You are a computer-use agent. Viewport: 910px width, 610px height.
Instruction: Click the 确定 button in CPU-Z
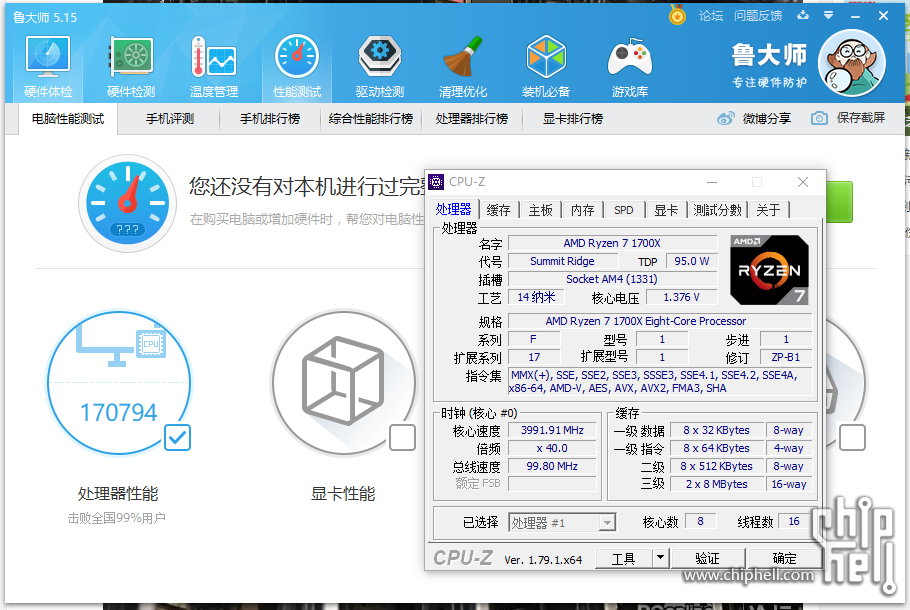(785, 558)
